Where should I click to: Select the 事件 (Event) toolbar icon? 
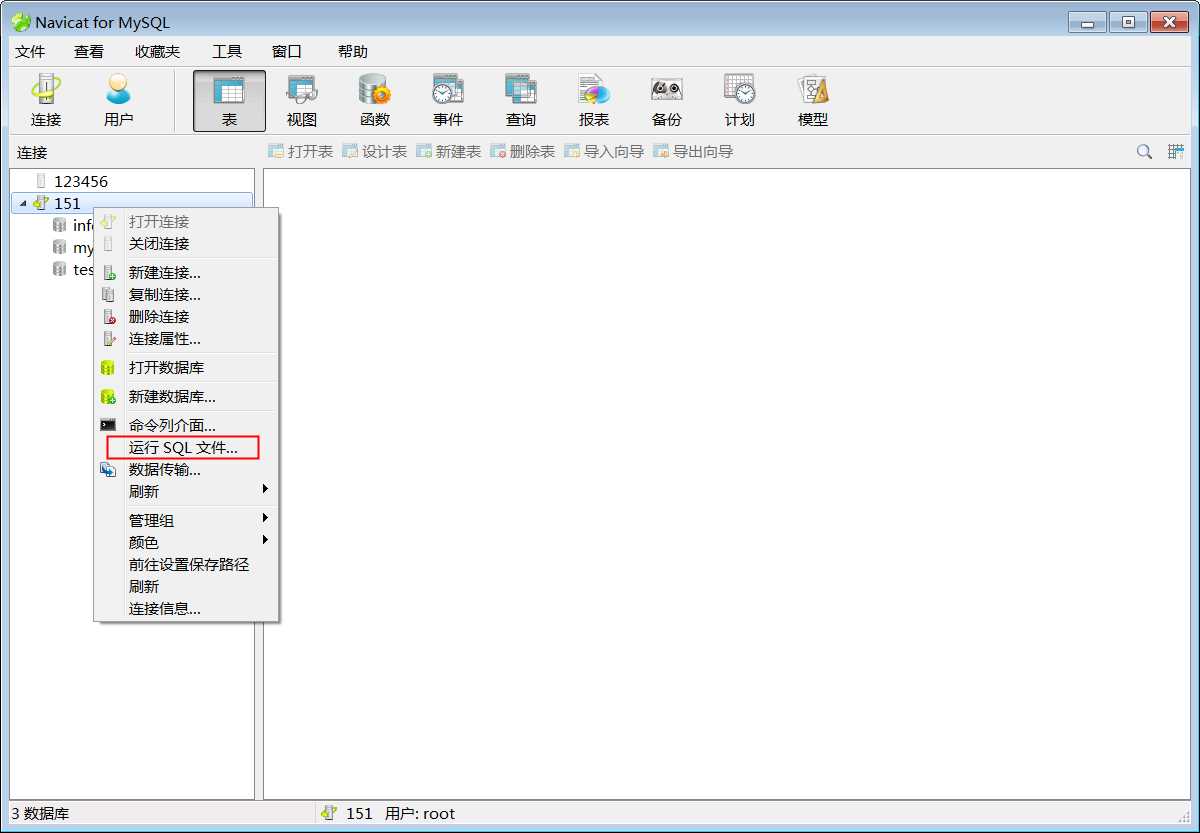click(448, 100)
